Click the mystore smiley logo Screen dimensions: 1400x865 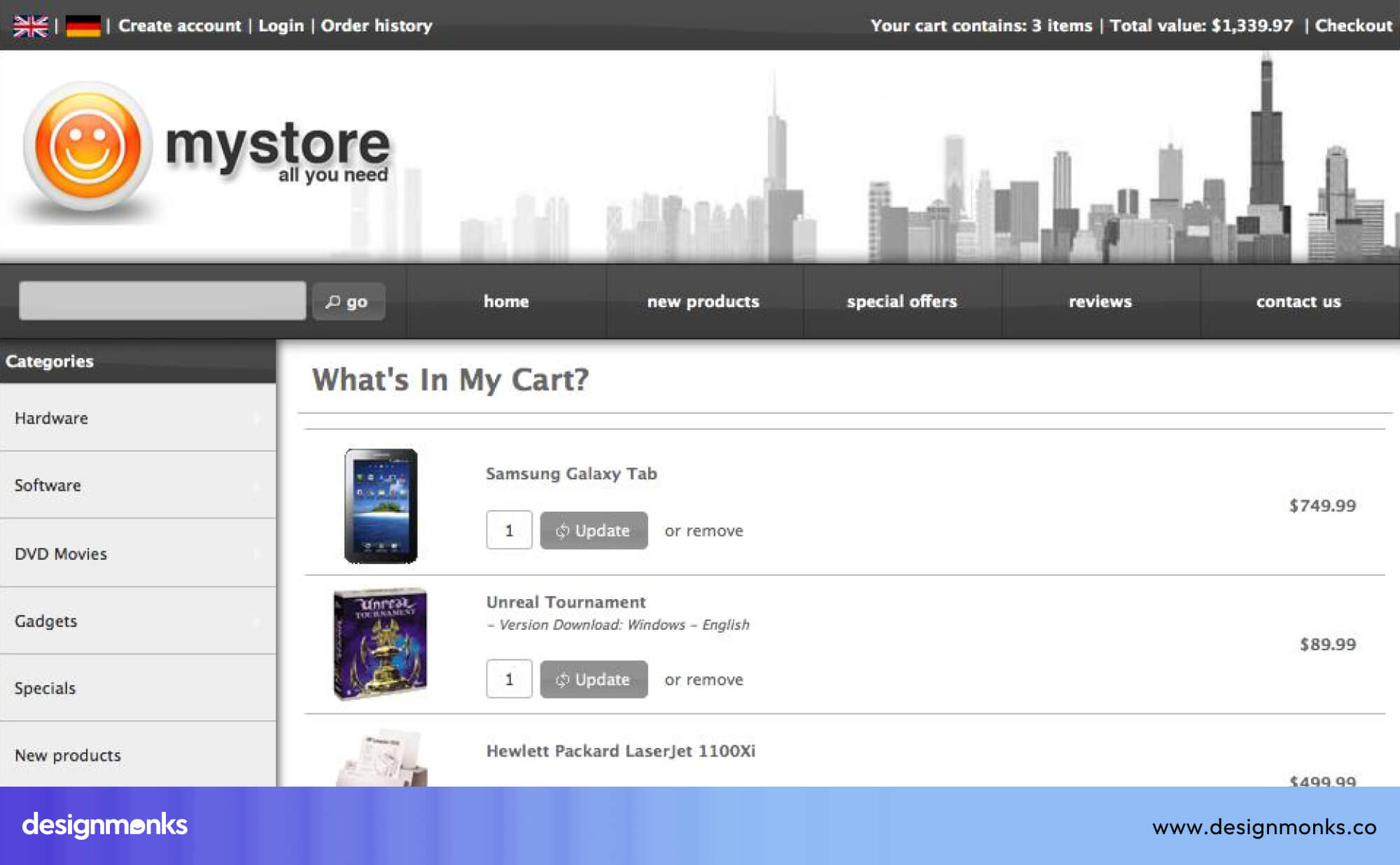pyautogui.click(x=87, y=146)
